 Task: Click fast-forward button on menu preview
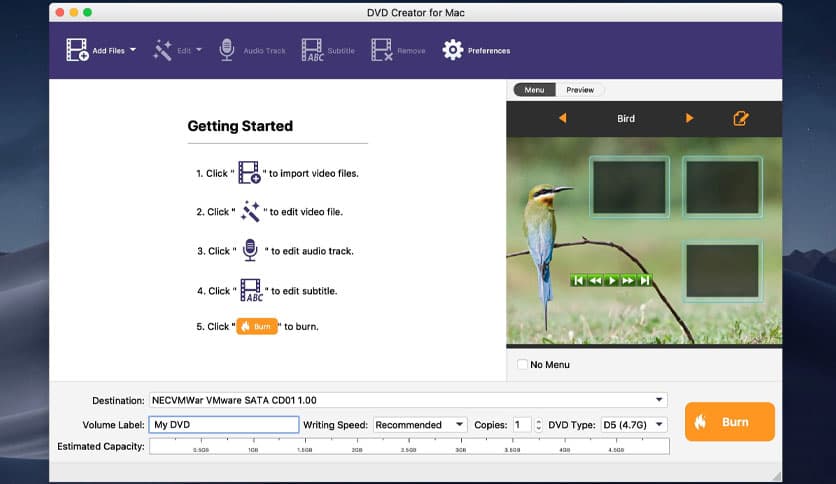pyautogui.click(x=628, y=280)
